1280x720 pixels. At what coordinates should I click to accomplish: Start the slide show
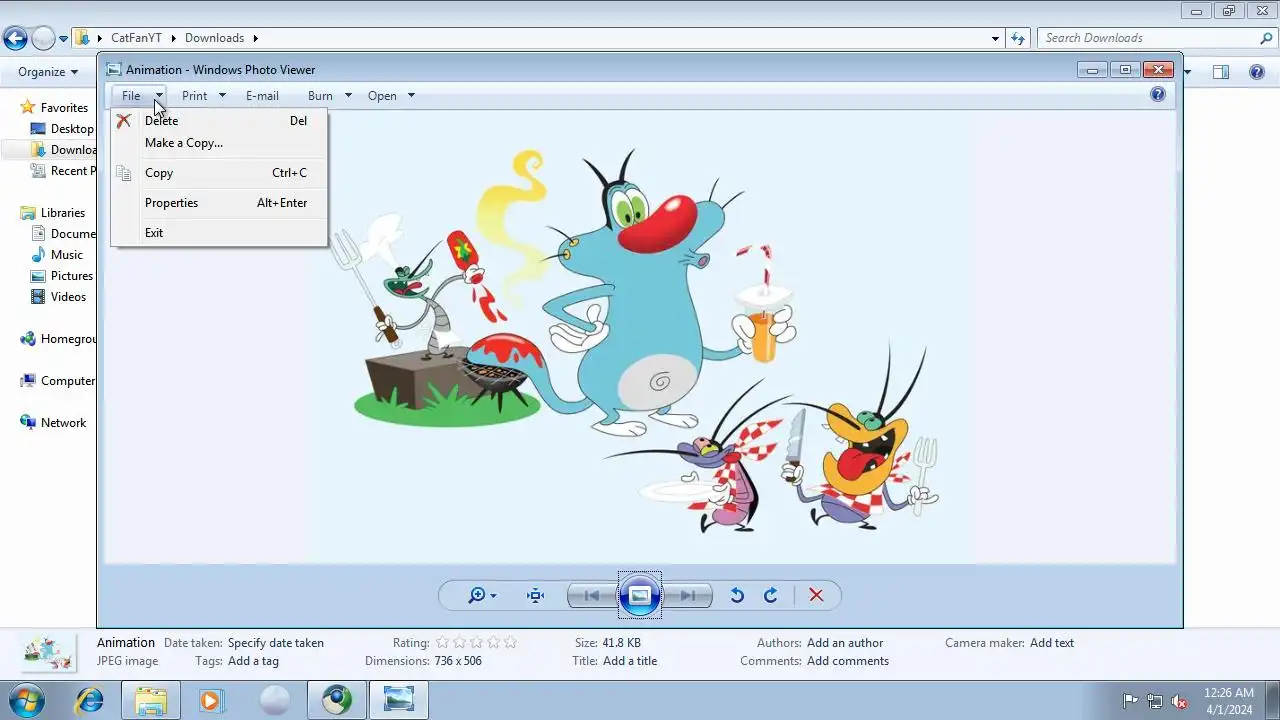pos(640,596)
